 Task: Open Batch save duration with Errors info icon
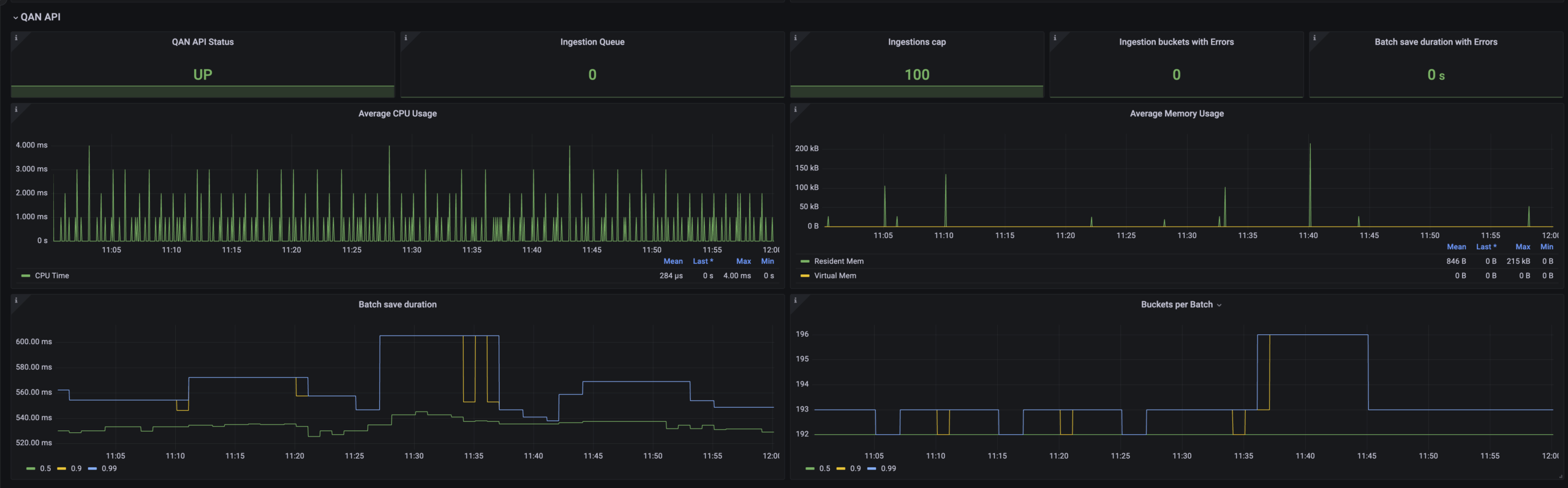(x=1314, y=38)
